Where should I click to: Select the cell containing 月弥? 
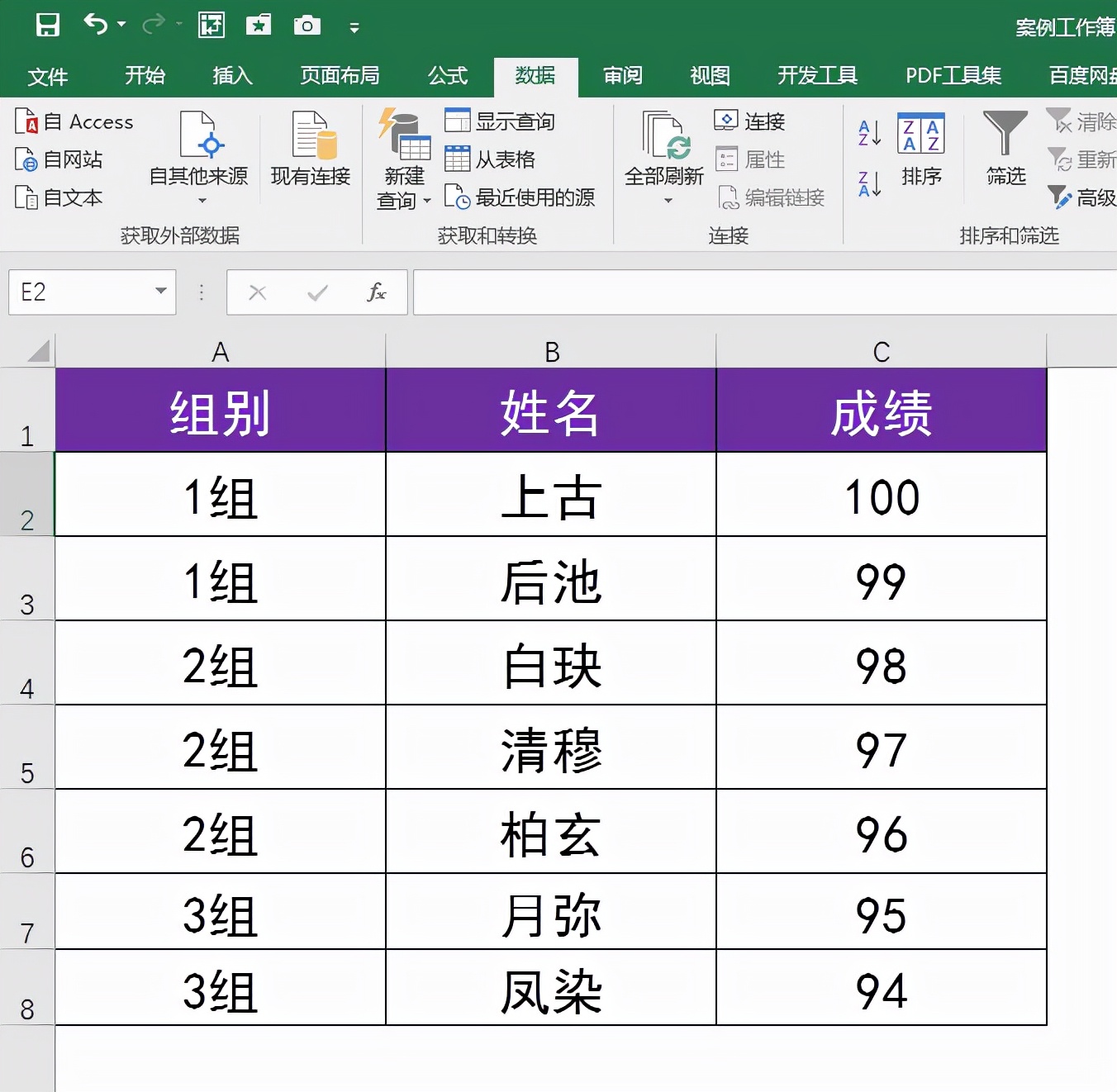tap(551, 912)
